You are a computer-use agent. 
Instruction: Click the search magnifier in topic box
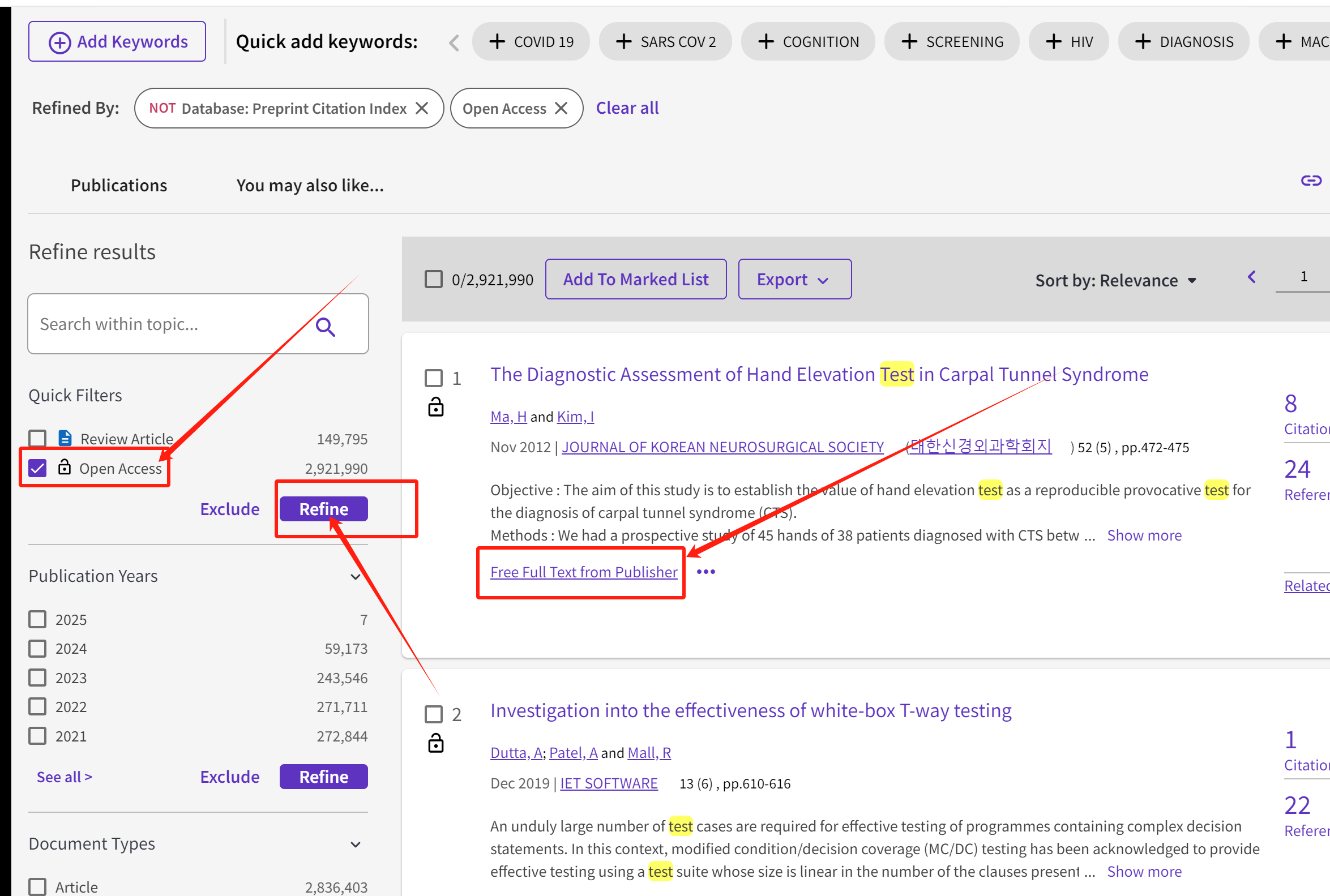325,326
